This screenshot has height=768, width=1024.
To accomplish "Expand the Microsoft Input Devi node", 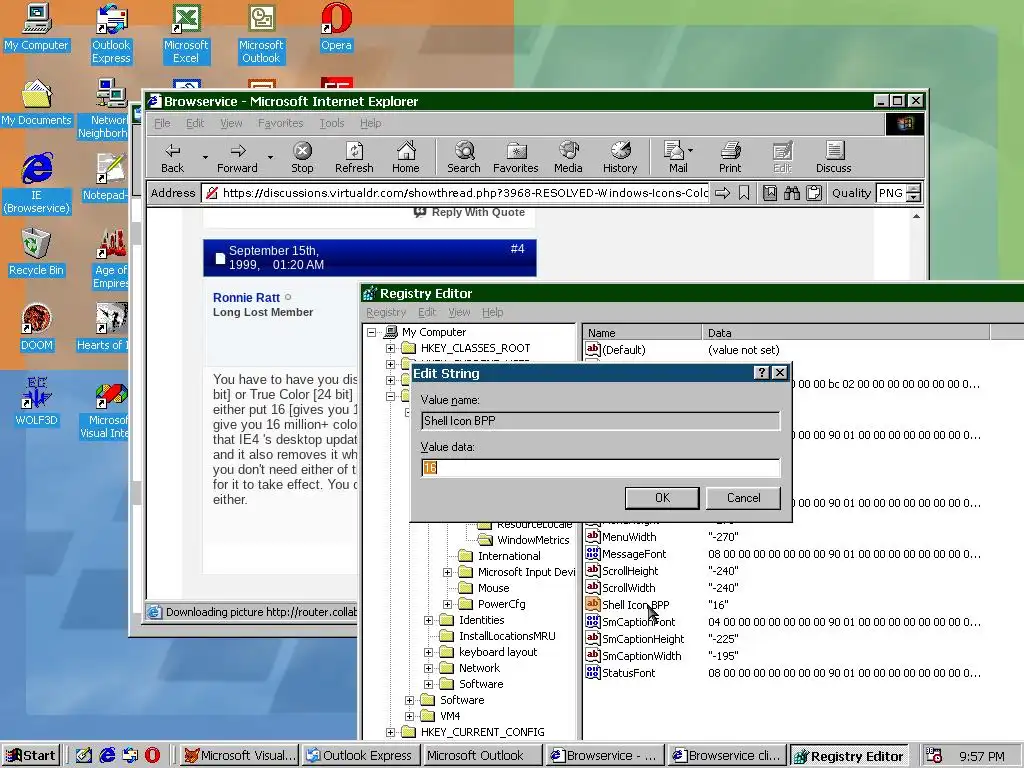I will (447, 572).
